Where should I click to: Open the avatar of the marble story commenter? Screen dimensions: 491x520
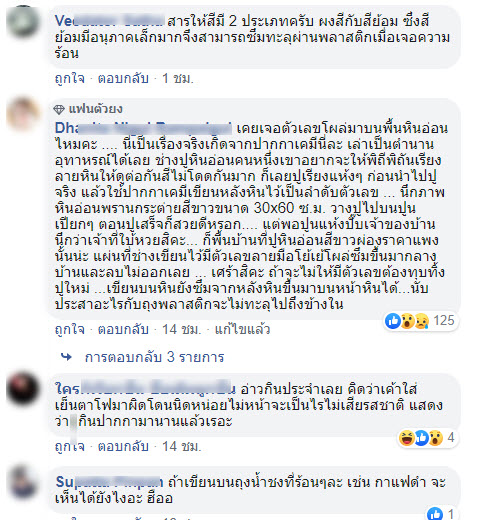(x=23, y=114)
